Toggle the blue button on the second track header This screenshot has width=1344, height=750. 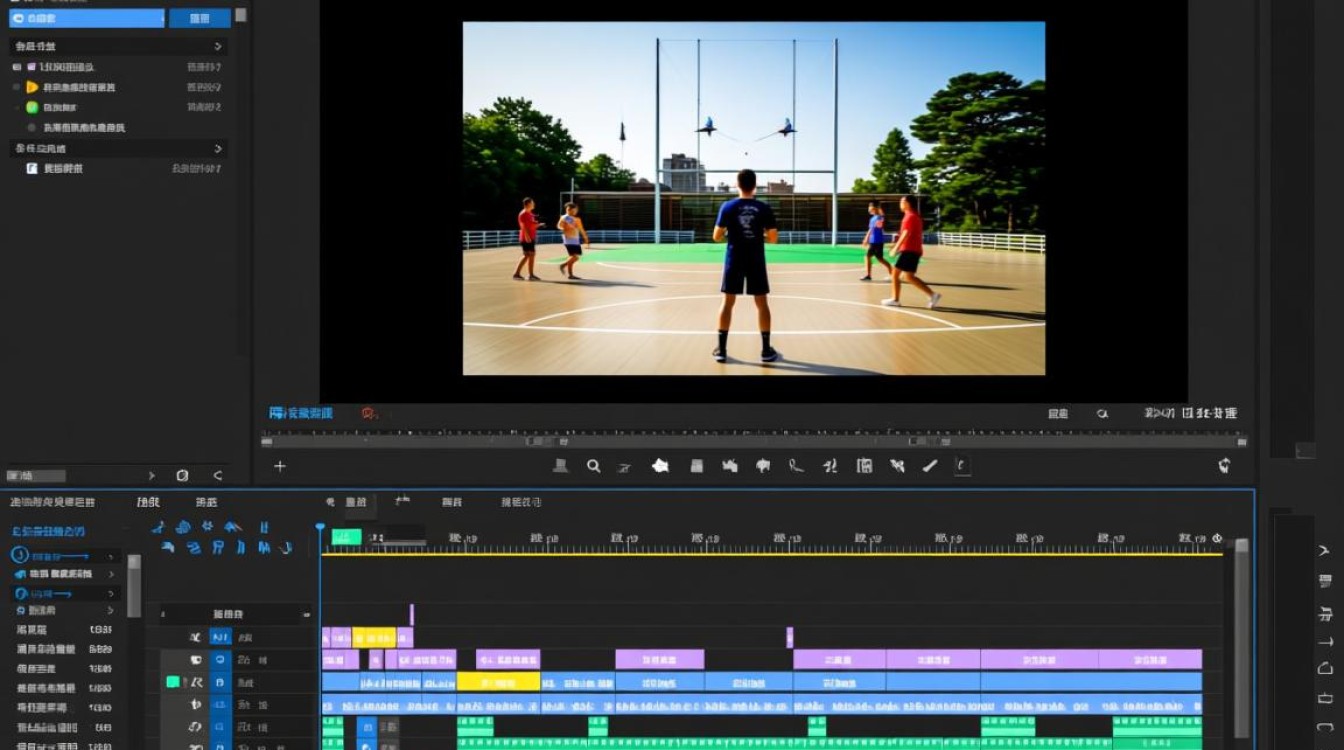pos(220,660)
